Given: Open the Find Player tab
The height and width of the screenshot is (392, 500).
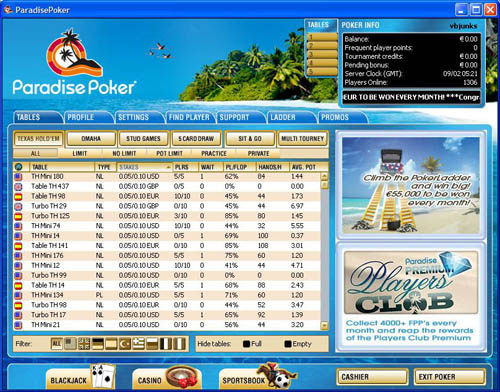Looking at the screenshot, I should pyautogui.click(x=189, y=117).
